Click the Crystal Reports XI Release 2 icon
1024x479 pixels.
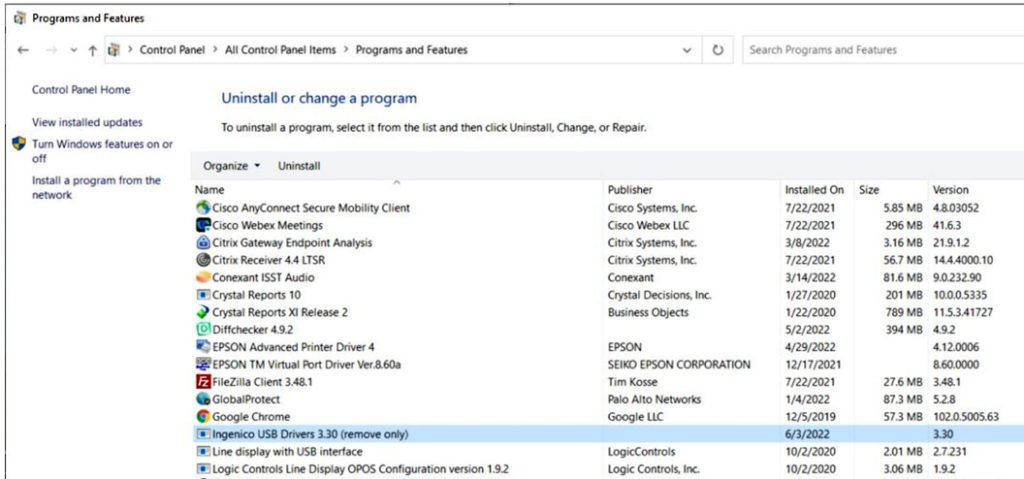tap(203, 312)
